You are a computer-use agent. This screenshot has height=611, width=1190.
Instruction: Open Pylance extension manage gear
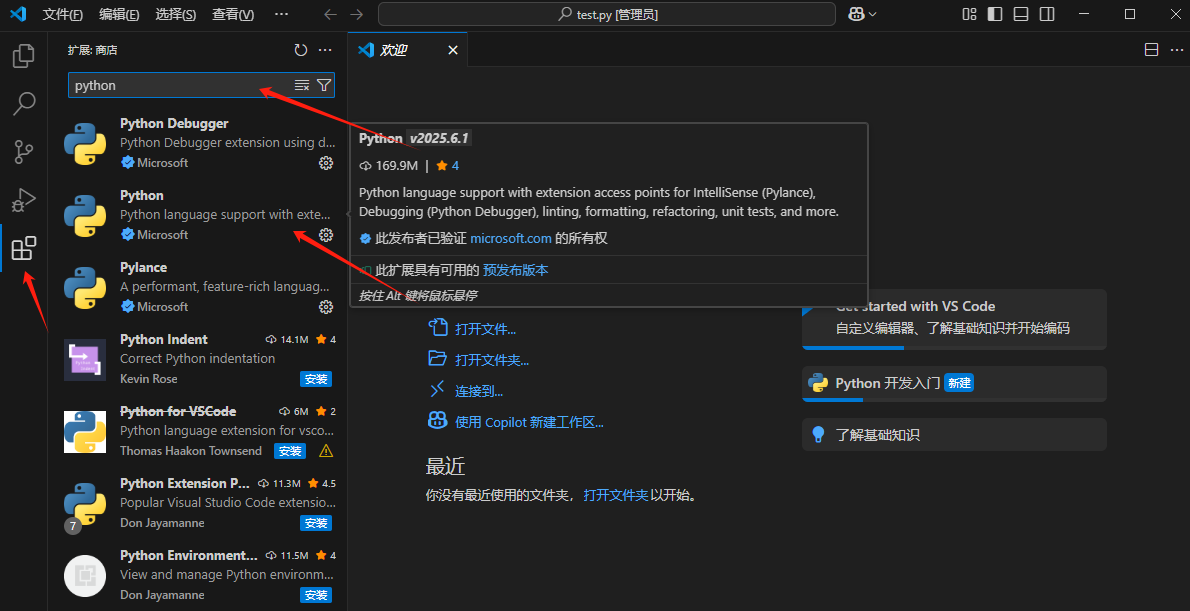[x=326, y=307]
